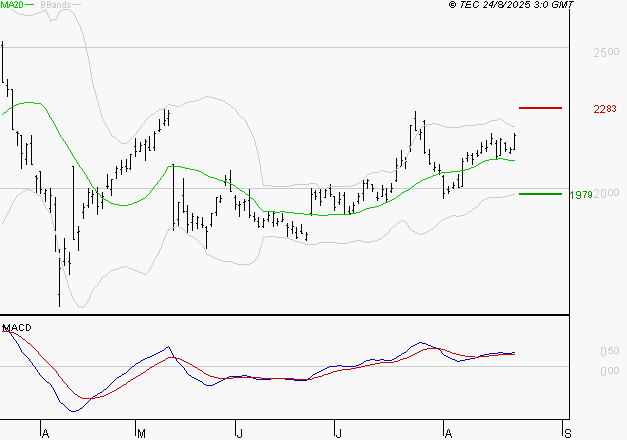Click the BBands legend label

56,5
